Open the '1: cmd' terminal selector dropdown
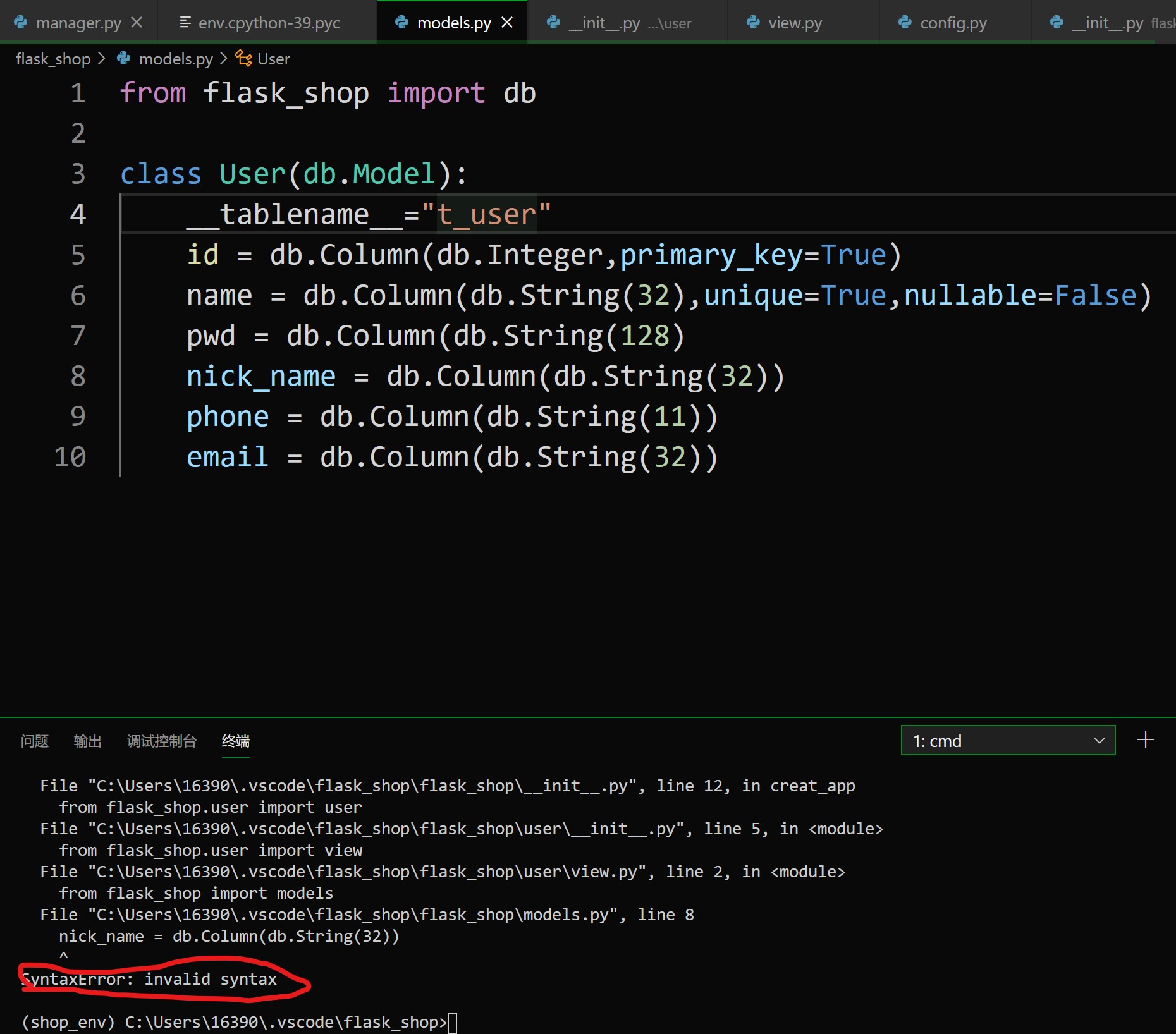Image resolution: width=1176 pixels, height=1034 pixels. point(1008,741)
